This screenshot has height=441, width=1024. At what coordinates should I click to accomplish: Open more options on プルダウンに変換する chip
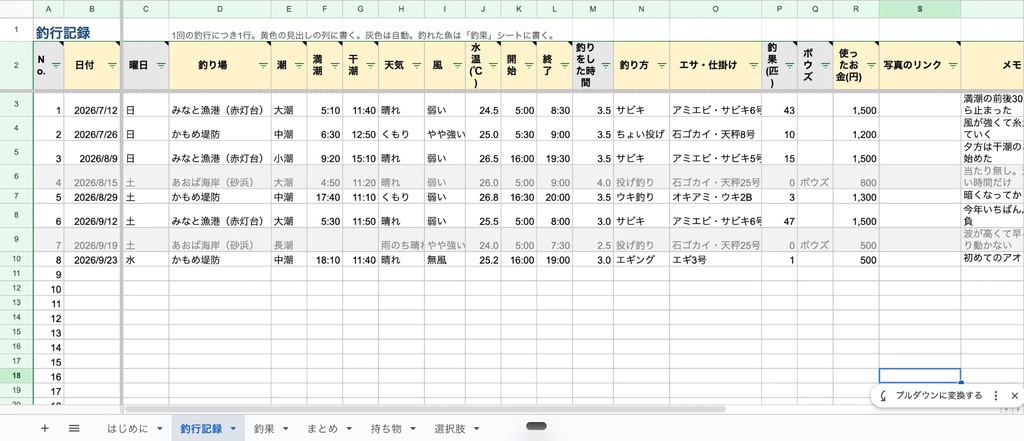point(995,395)
